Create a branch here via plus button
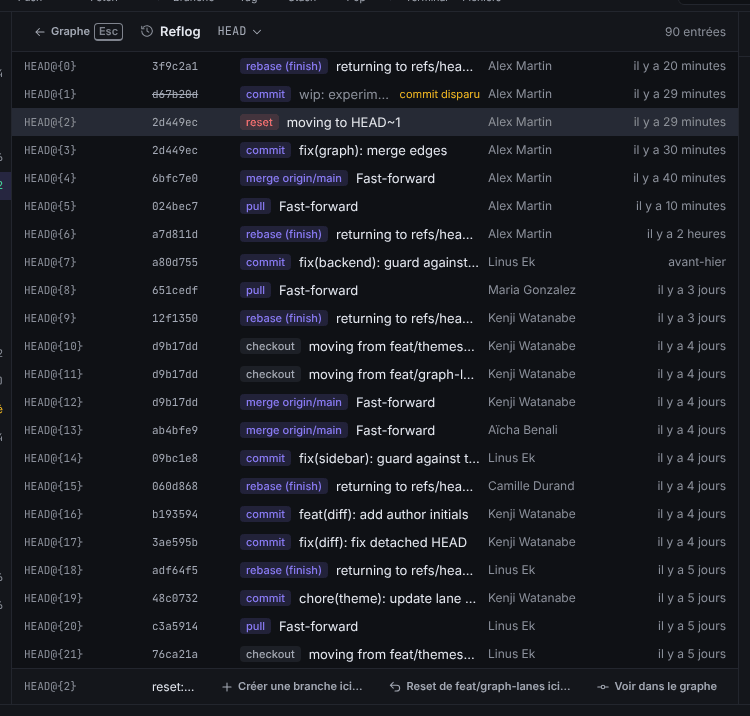The image size is (750, 716). pyautogui.click(x=292, y=686)
